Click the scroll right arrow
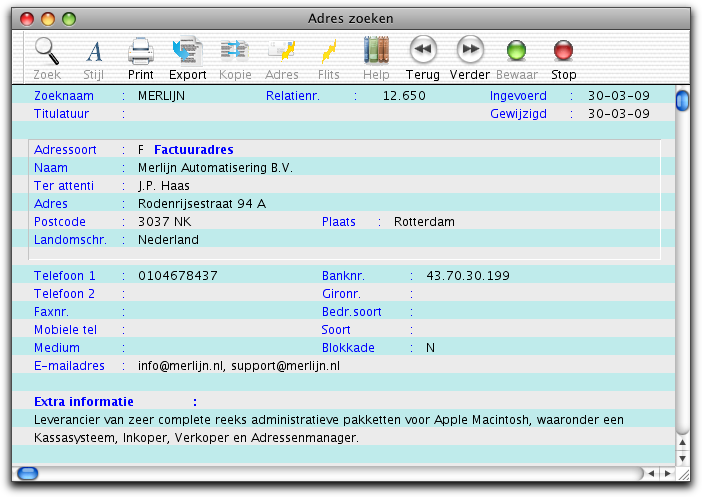The height and width of the screenshot is (497, 702). [668, 473]
